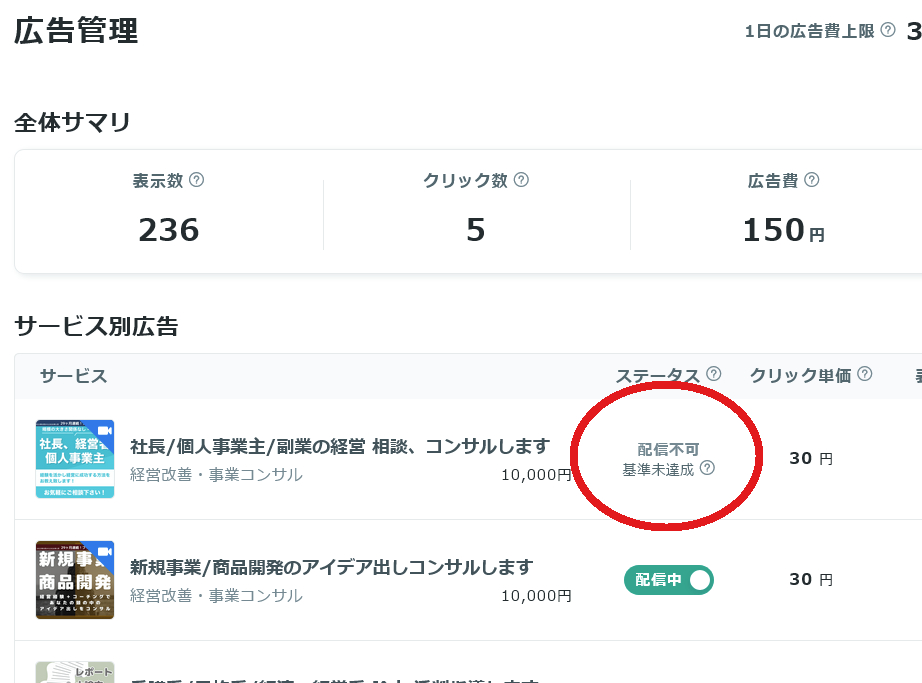Open help icon beside クリック単価 column header
Screen dimensions: 922x683
tap(866, 372)
